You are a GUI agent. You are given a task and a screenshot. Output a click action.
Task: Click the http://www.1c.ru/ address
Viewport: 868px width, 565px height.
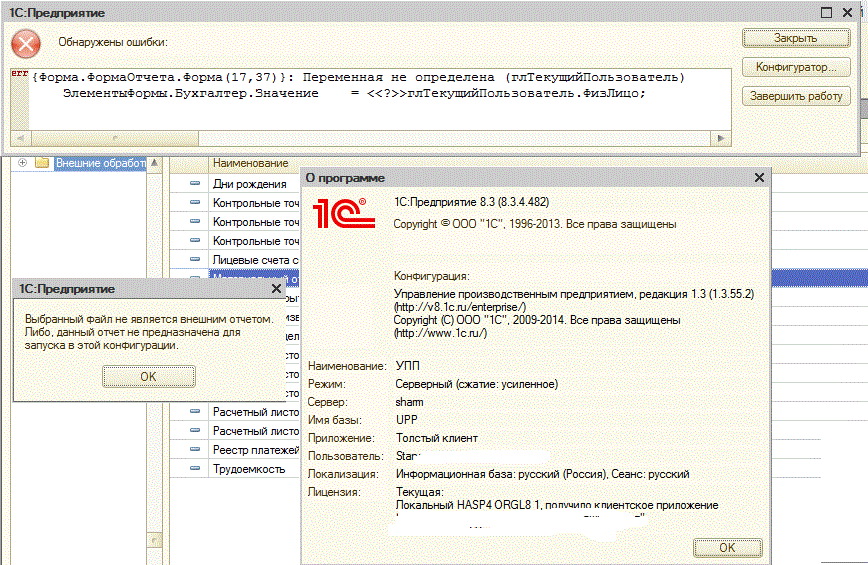tap(441, 333)
